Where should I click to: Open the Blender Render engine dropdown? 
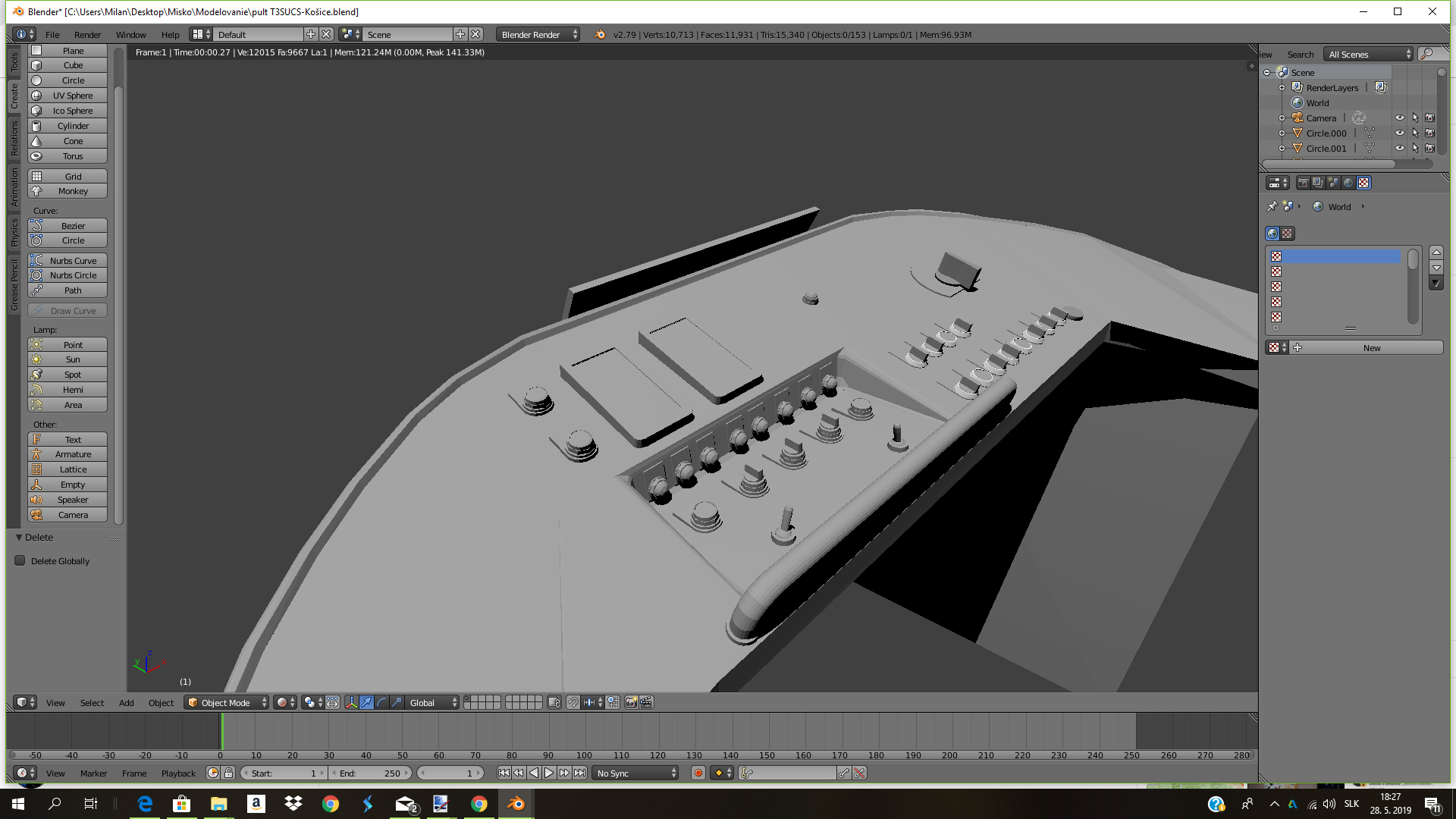[x=538, y=35]
